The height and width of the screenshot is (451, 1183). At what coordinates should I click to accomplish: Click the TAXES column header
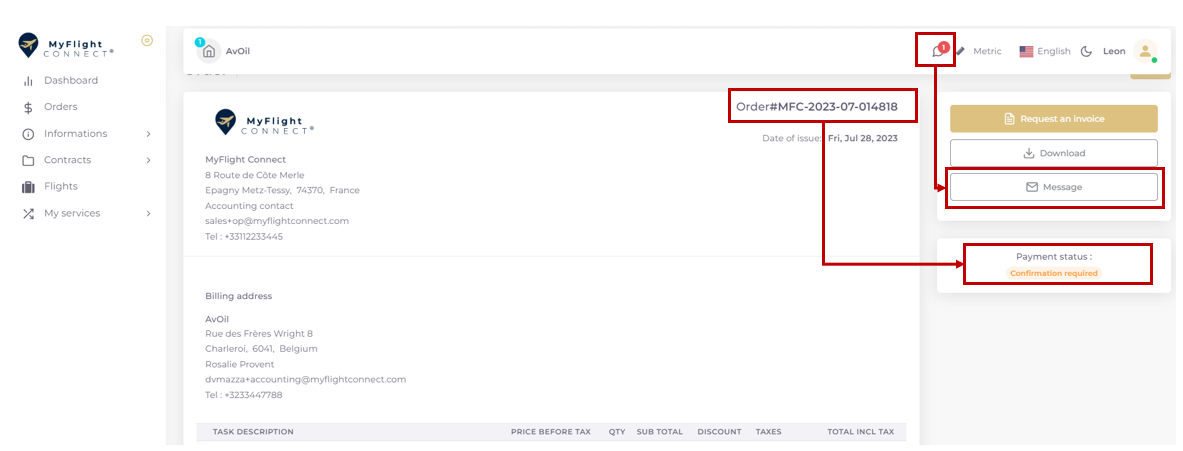click(768, 432)
